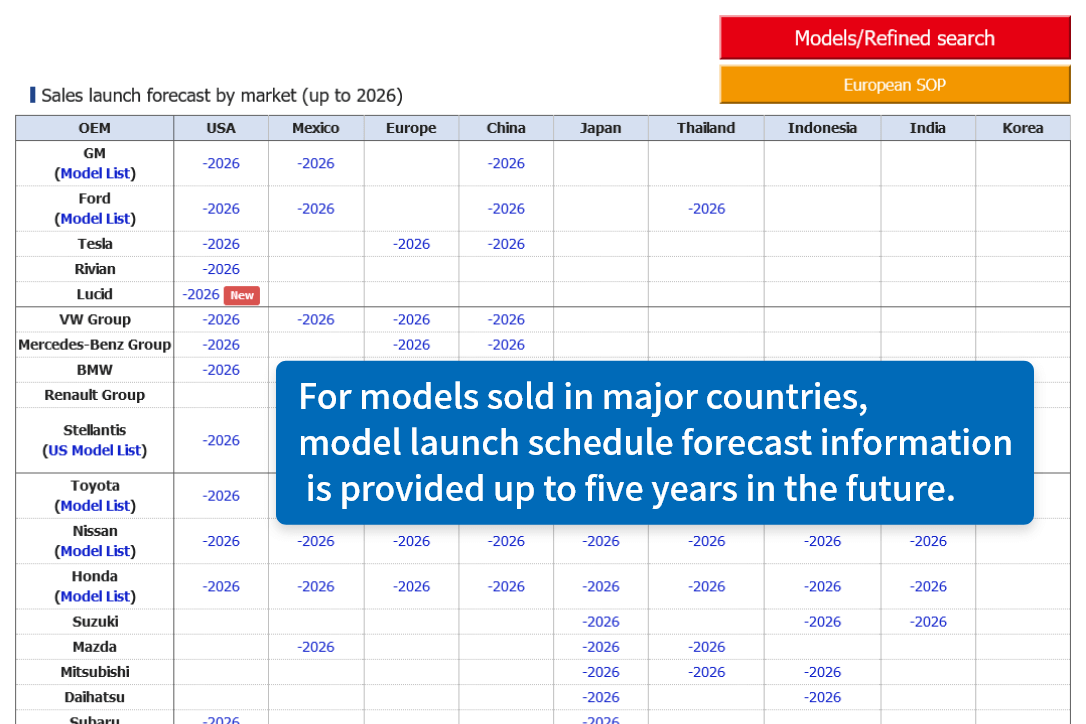The image size is (1086, 724).
Task: Click Daihatsu's -2026 Japan link
Action: click(x=601, y=697)
